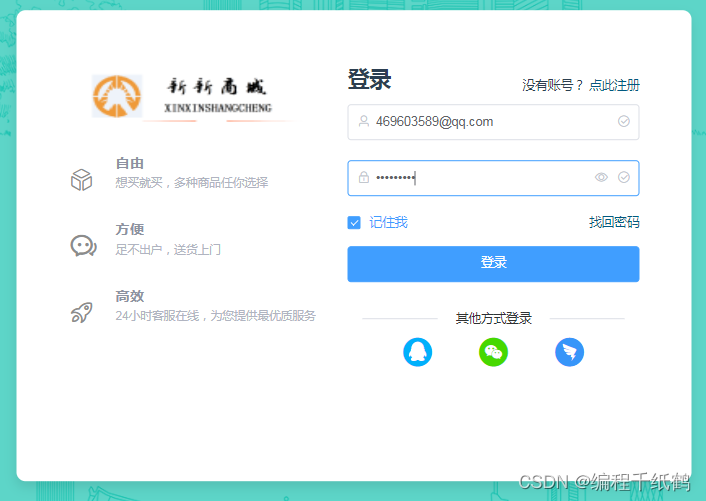Open the 点此注册 registration link

(x=614, y=85)
